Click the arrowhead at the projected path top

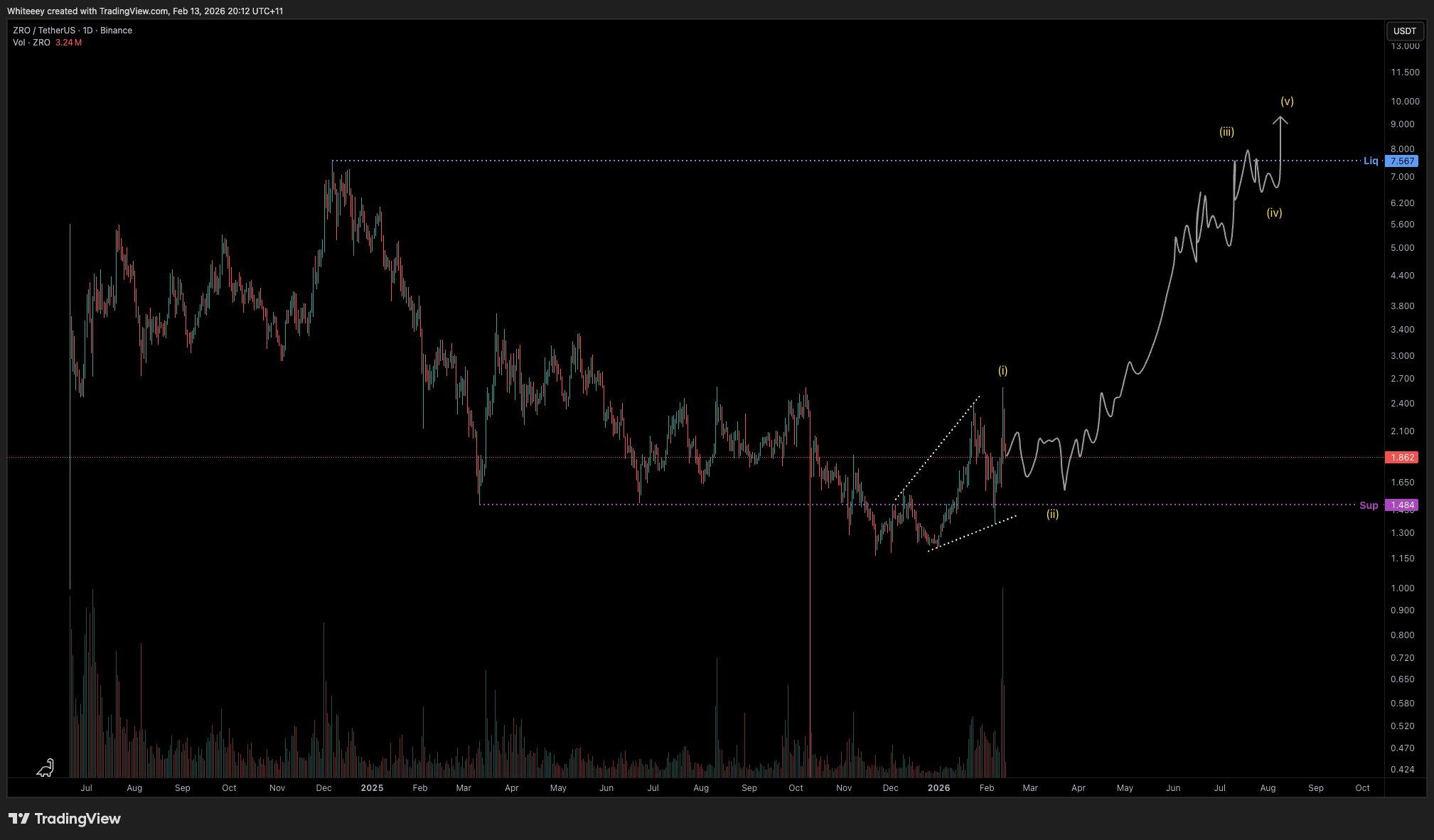point(1280,119)
